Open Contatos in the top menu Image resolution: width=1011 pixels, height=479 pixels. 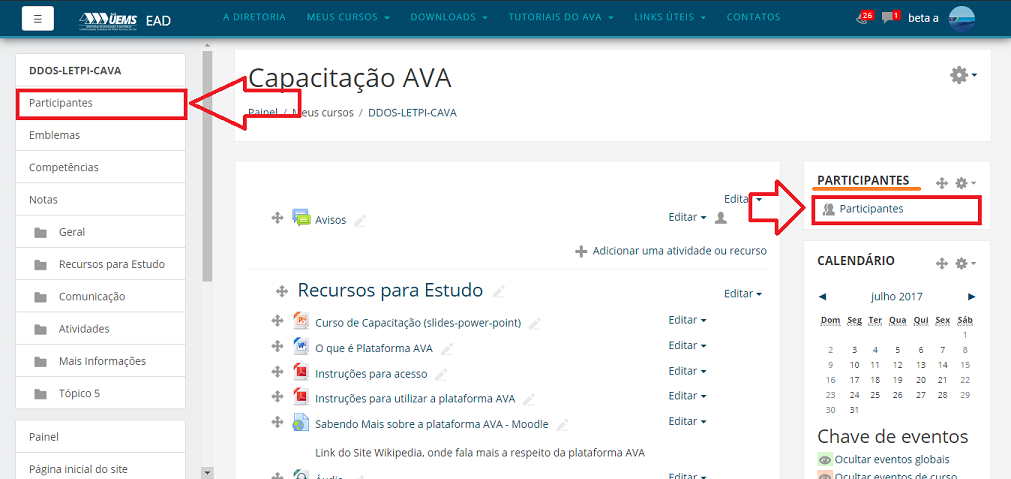click(754, 17)
